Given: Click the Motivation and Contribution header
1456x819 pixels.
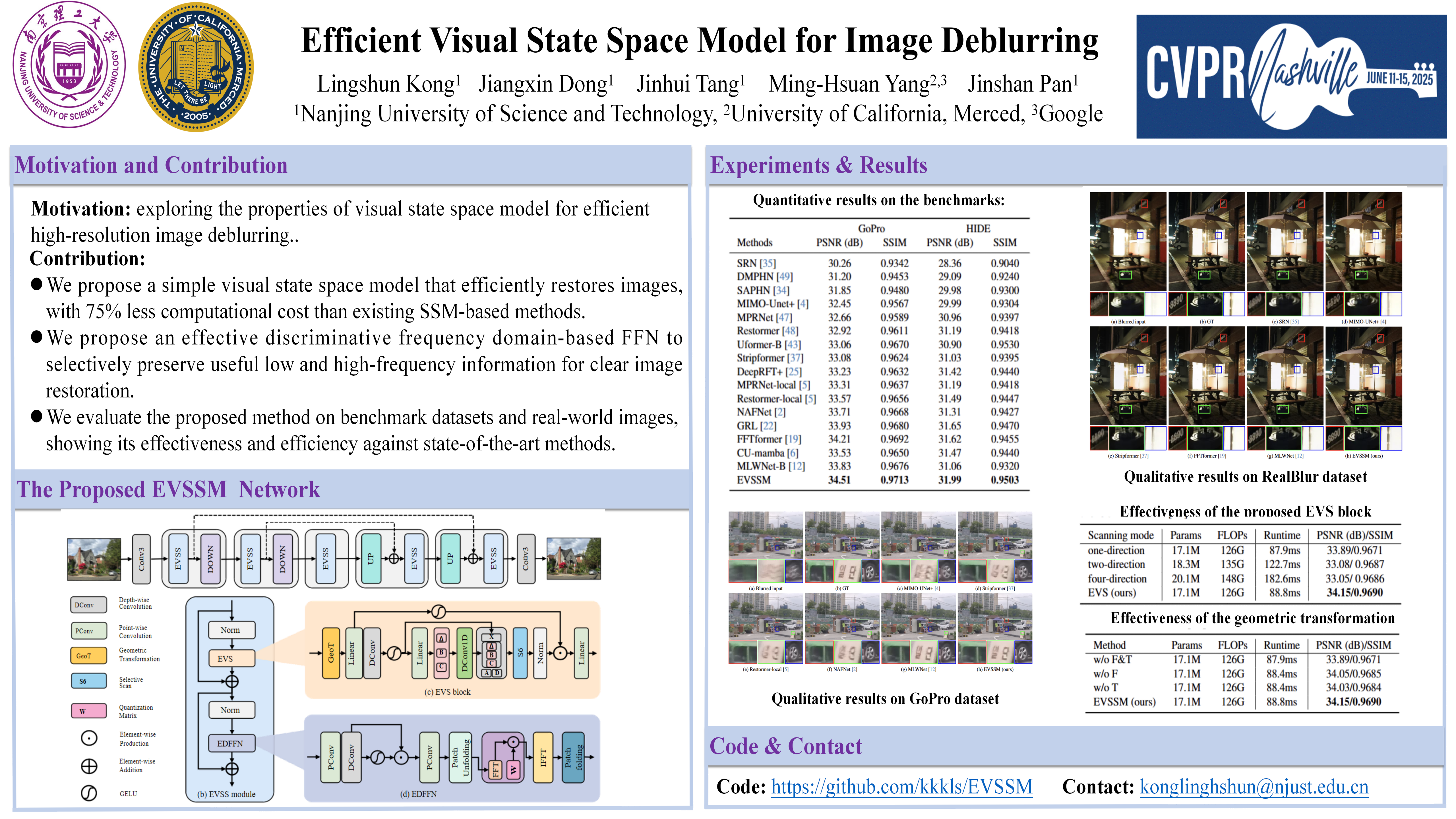Looking at the screenshot, I should coord(151,165).
